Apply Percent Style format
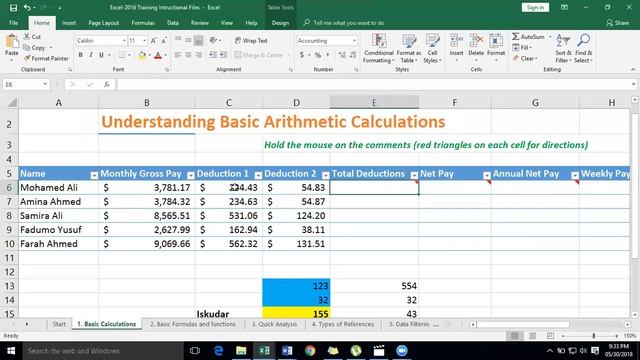The image size is (640, 360). [x=318, y=55]
